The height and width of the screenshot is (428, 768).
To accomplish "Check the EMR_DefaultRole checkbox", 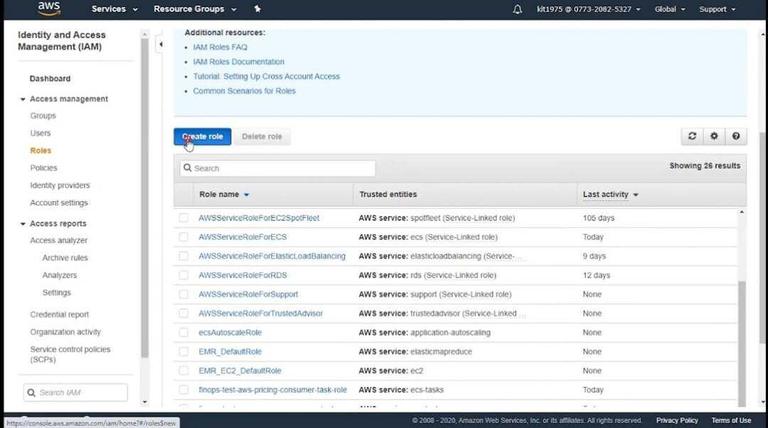I will [183, 352].
